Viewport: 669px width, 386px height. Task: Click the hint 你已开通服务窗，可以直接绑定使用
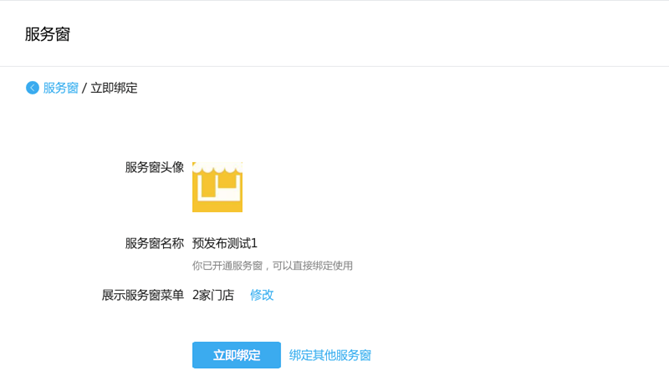point(272,266)
